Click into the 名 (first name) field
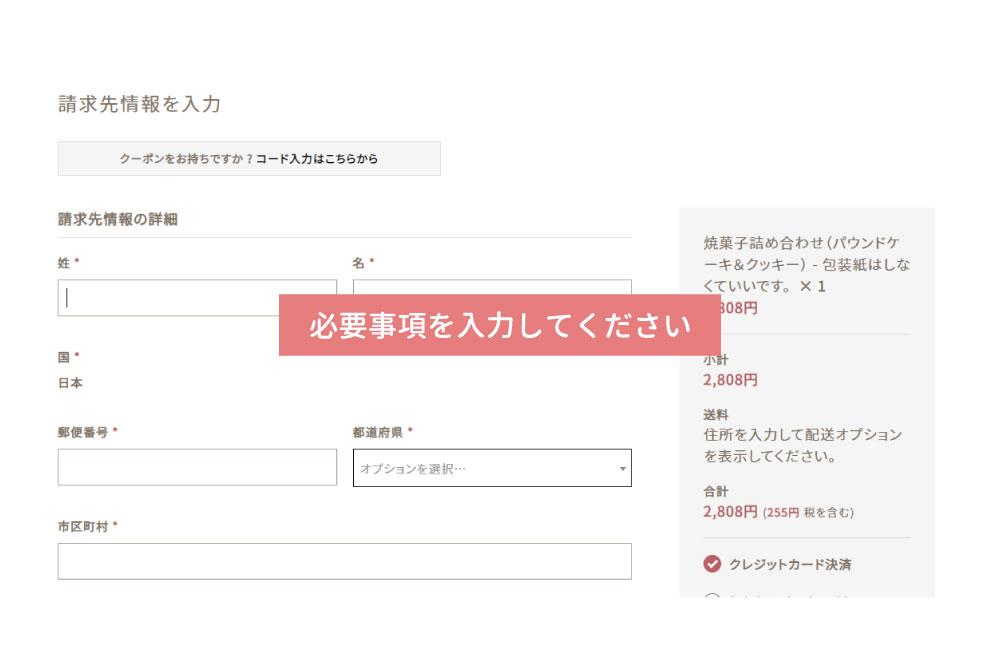 (x=492, y=287)
